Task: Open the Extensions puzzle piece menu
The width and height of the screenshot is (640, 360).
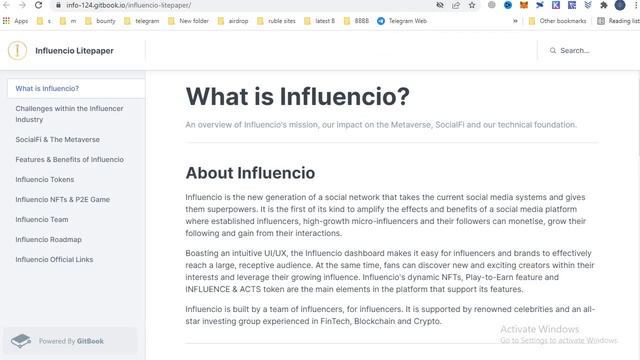Action: (x=604, y=5)
